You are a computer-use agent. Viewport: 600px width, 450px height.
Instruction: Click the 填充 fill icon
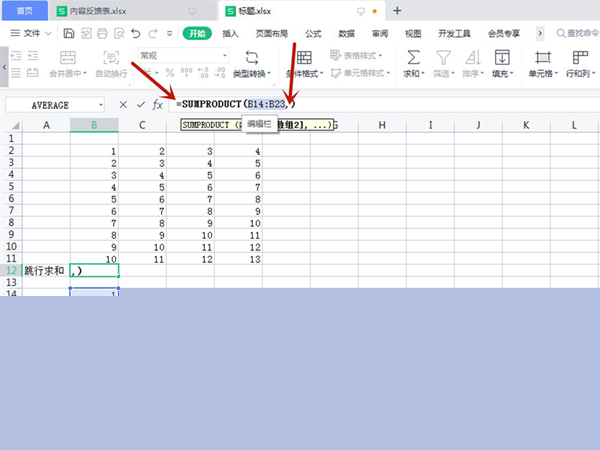[502, 57]
